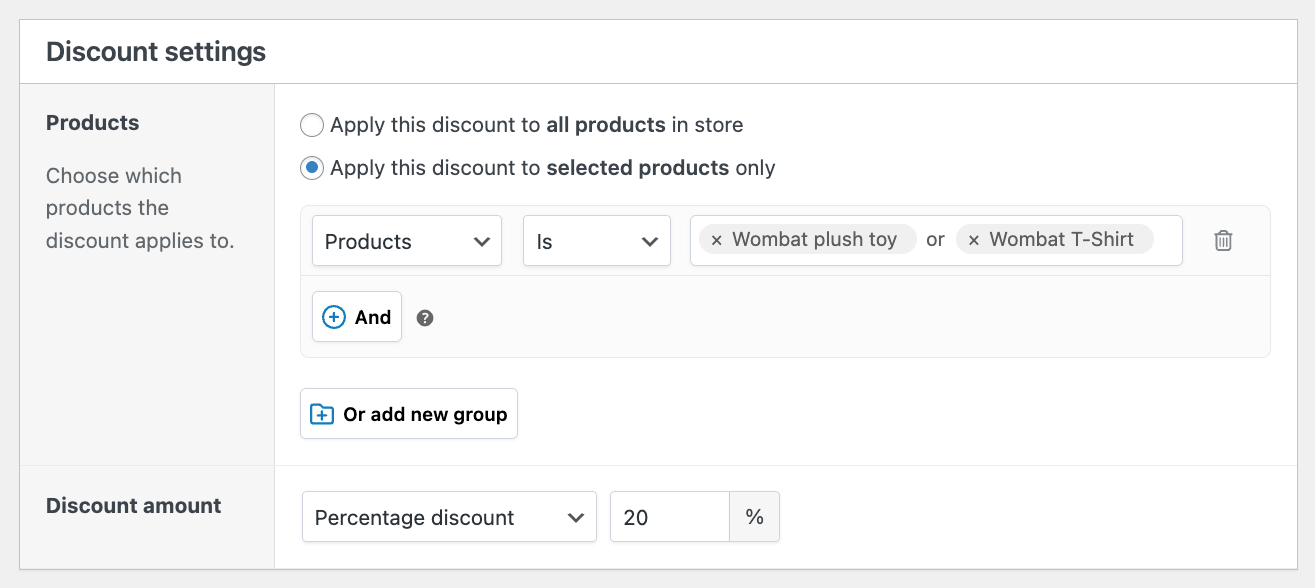Select apply discount to all products
Viewport: 1315px width, 588px height.
[313, 125]
